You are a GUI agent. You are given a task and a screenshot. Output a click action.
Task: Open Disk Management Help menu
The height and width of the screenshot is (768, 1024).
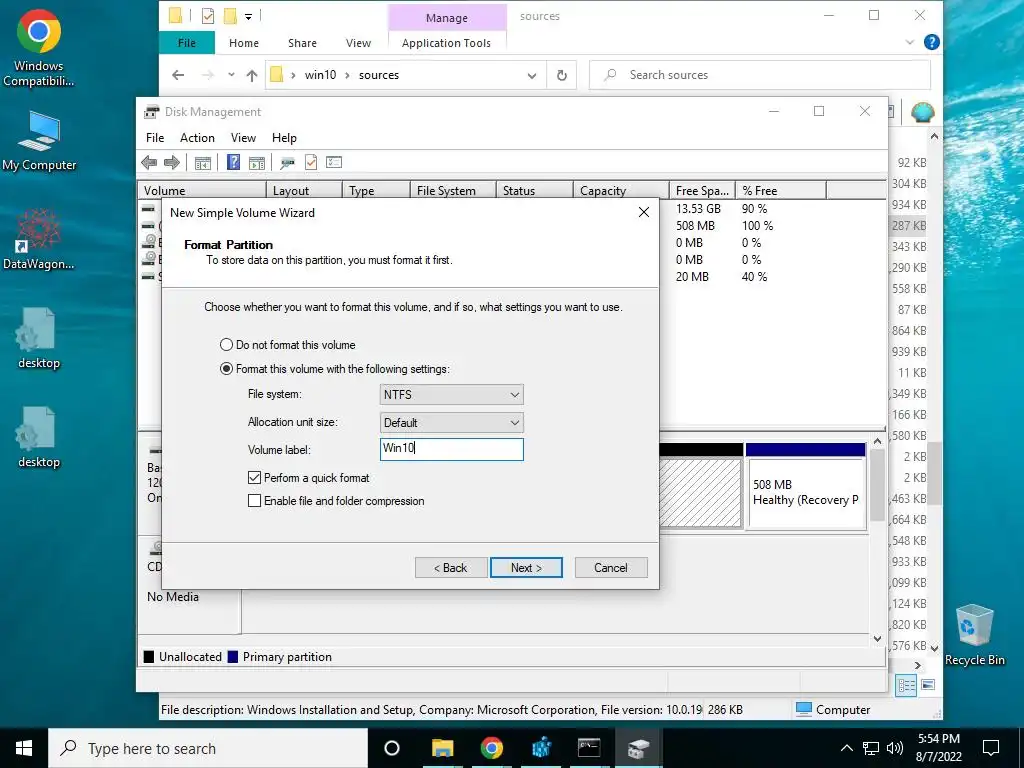pyautogui.click(x=284, y=138)
